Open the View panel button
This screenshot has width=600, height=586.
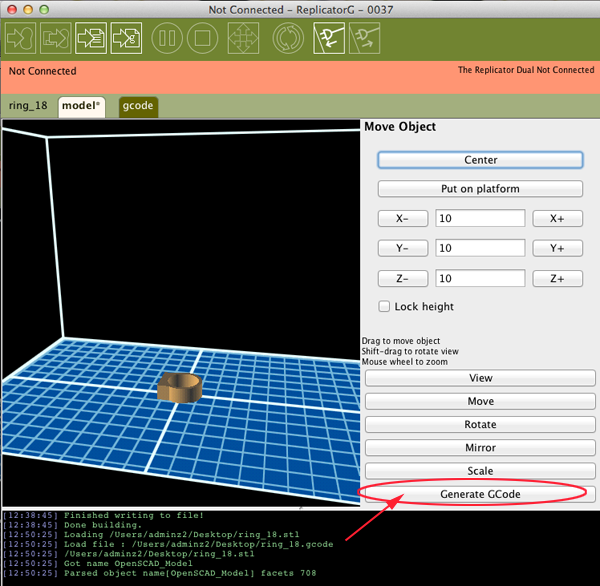(x=480, y=378)
